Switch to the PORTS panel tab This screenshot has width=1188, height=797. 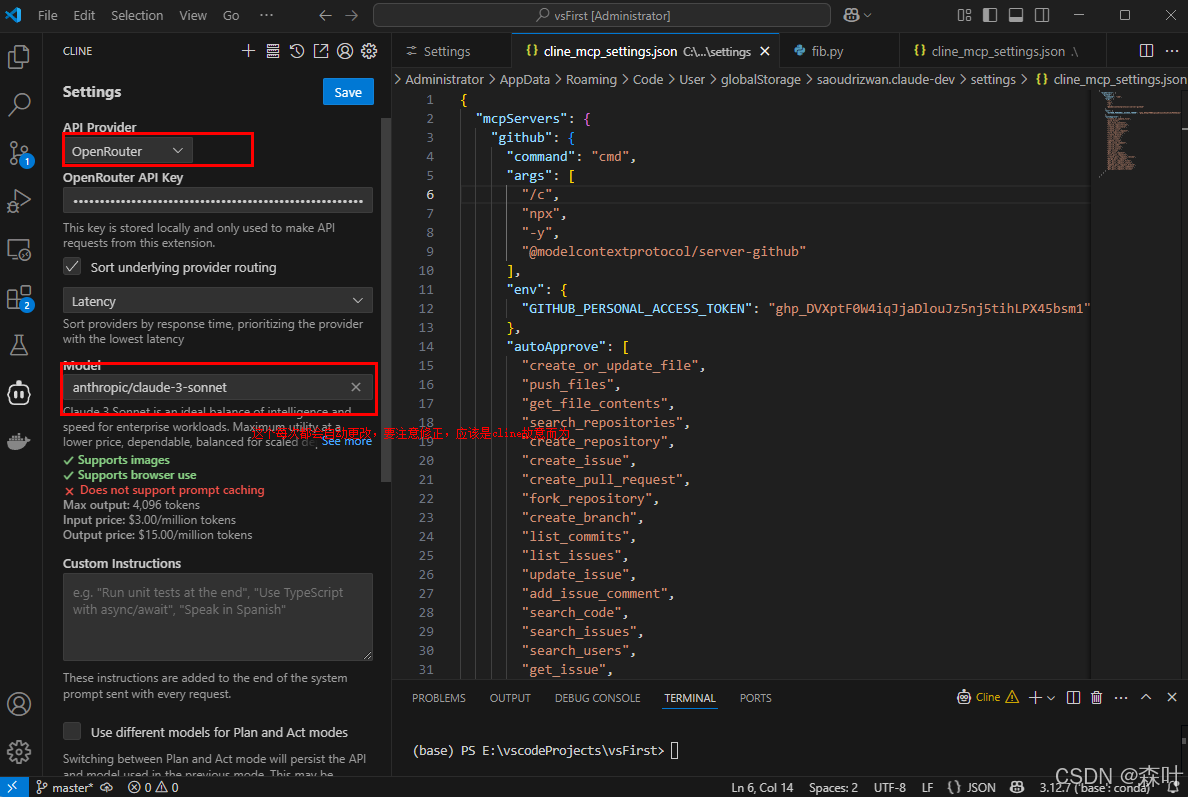pyautogui.click(x=755, y=698)
